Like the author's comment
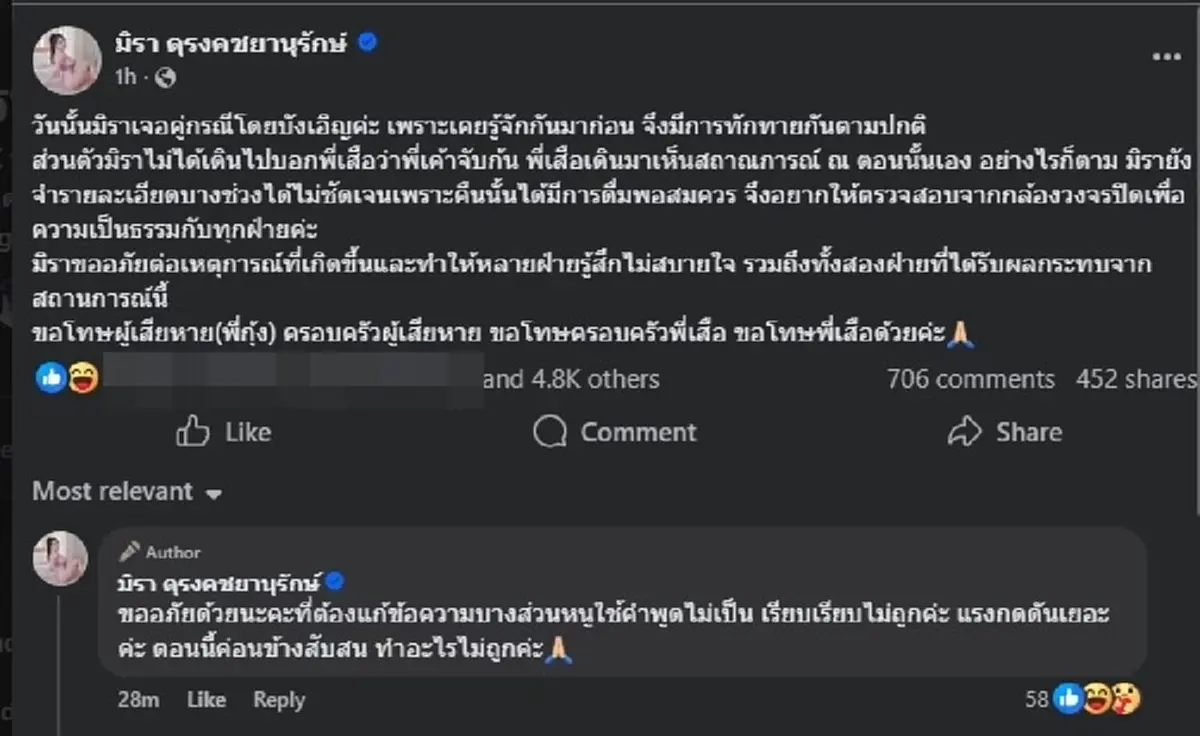This screenshot has height=736, width=1200. click(207, 700)
